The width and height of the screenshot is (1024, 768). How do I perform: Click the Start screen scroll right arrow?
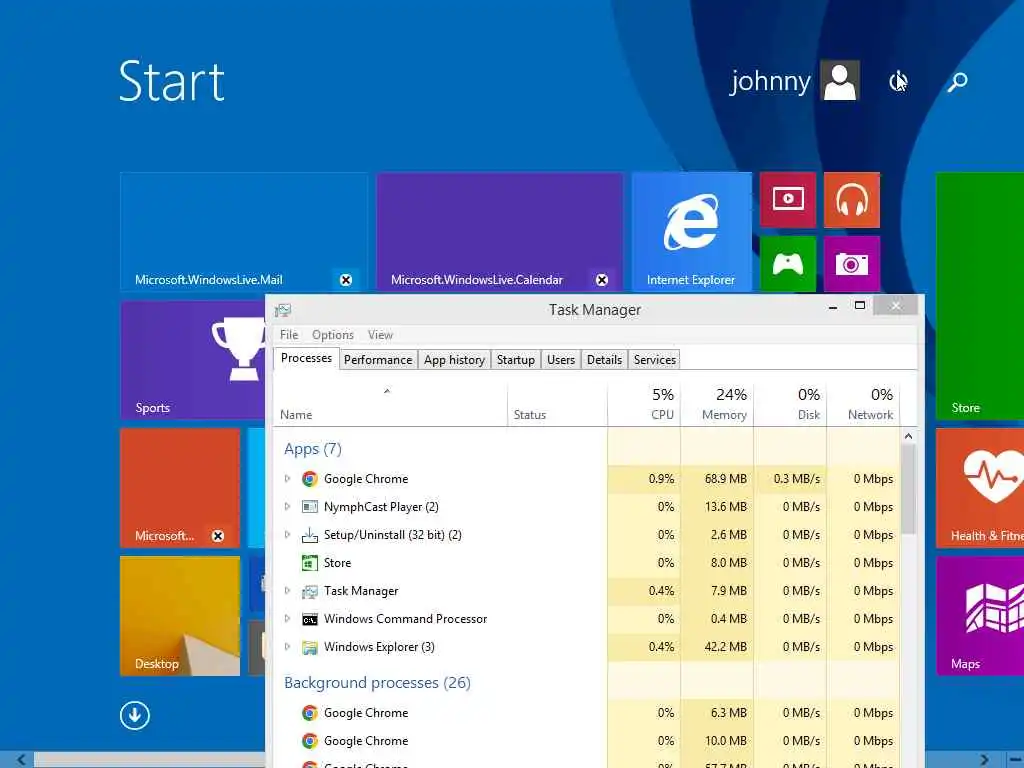[x=984, y=760]
